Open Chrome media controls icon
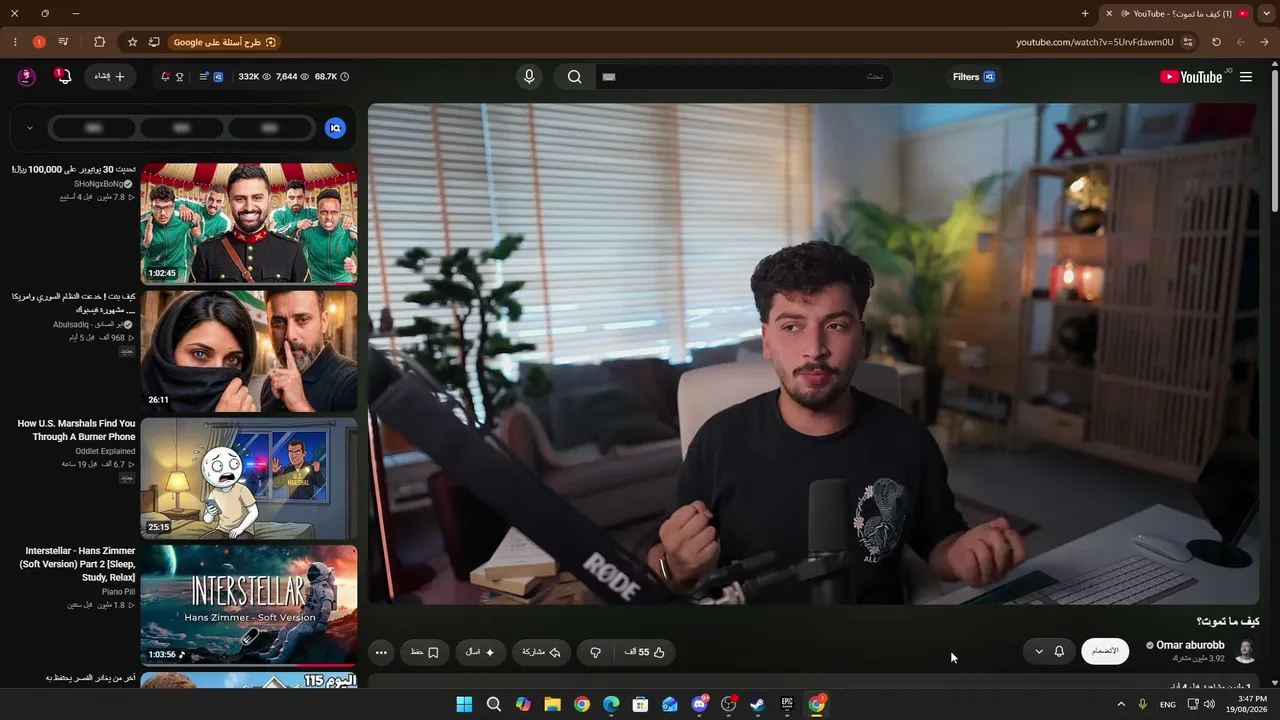The height and width of the screenshot is (720, 1280). coord(64,42)
